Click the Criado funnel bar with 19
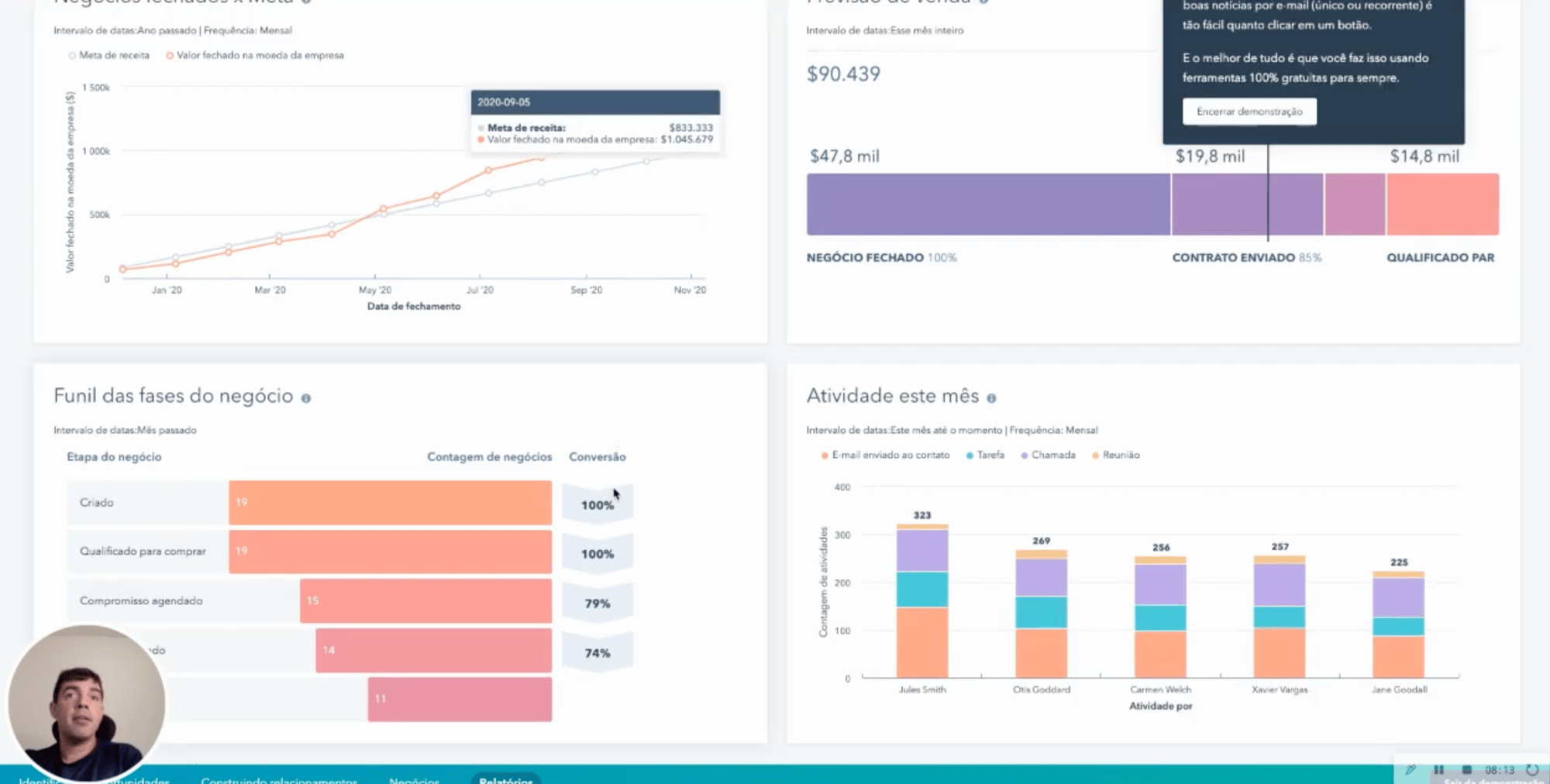The image size is (1550, 784). pos(390,503)
